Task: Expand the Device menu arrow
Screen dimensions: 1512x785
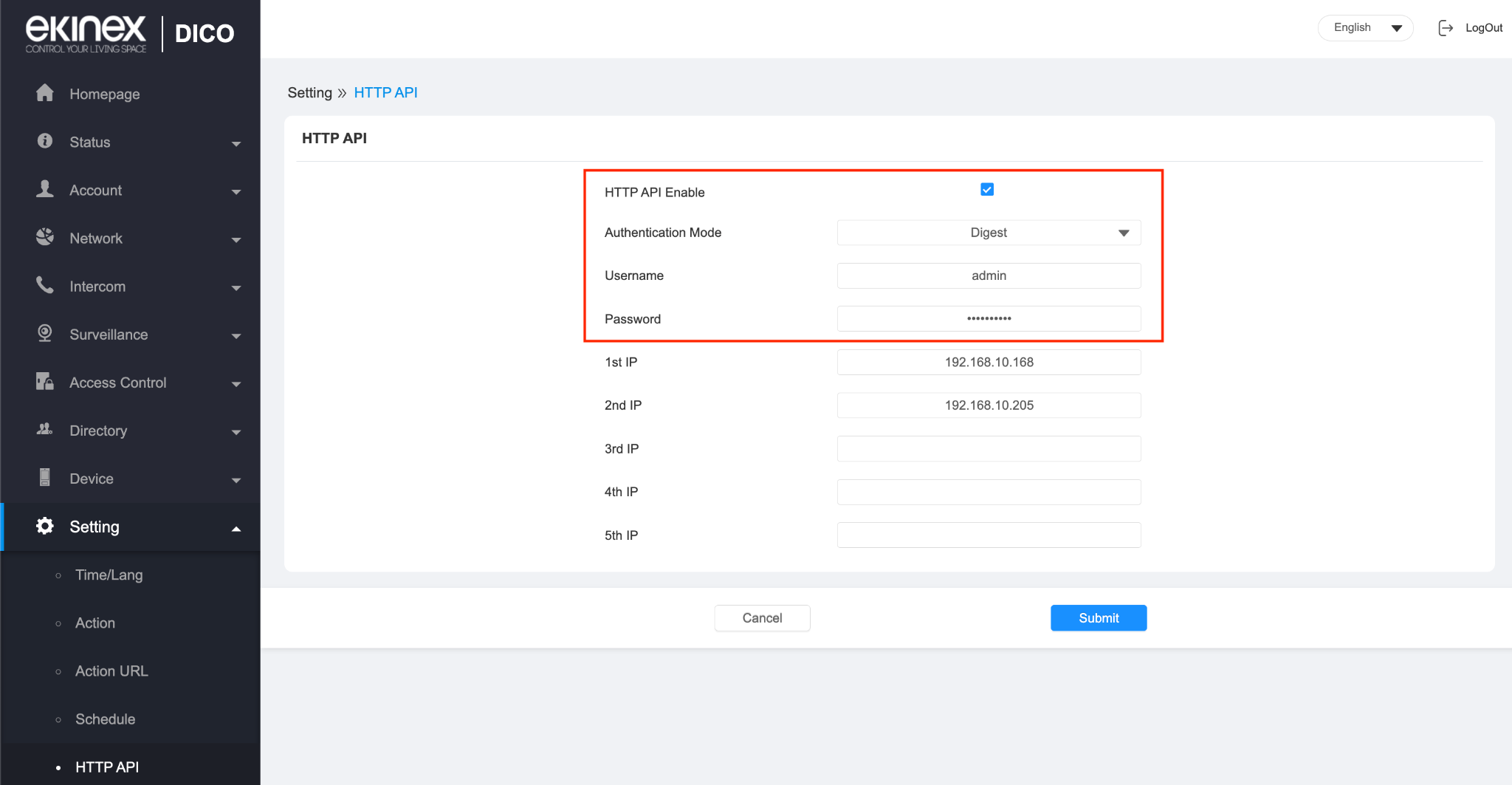Action: pyautogui.click(x=236, y=479)
